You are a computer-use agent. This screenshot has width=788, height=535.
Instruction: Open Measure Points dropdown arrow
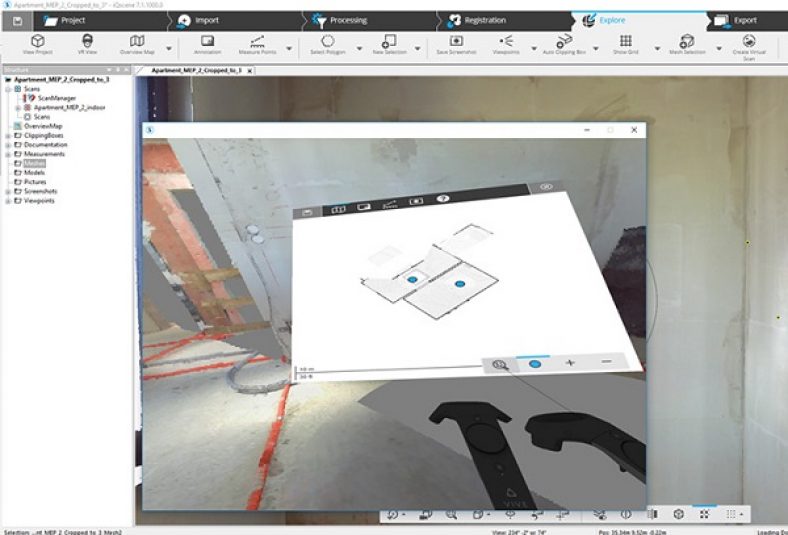289,49
